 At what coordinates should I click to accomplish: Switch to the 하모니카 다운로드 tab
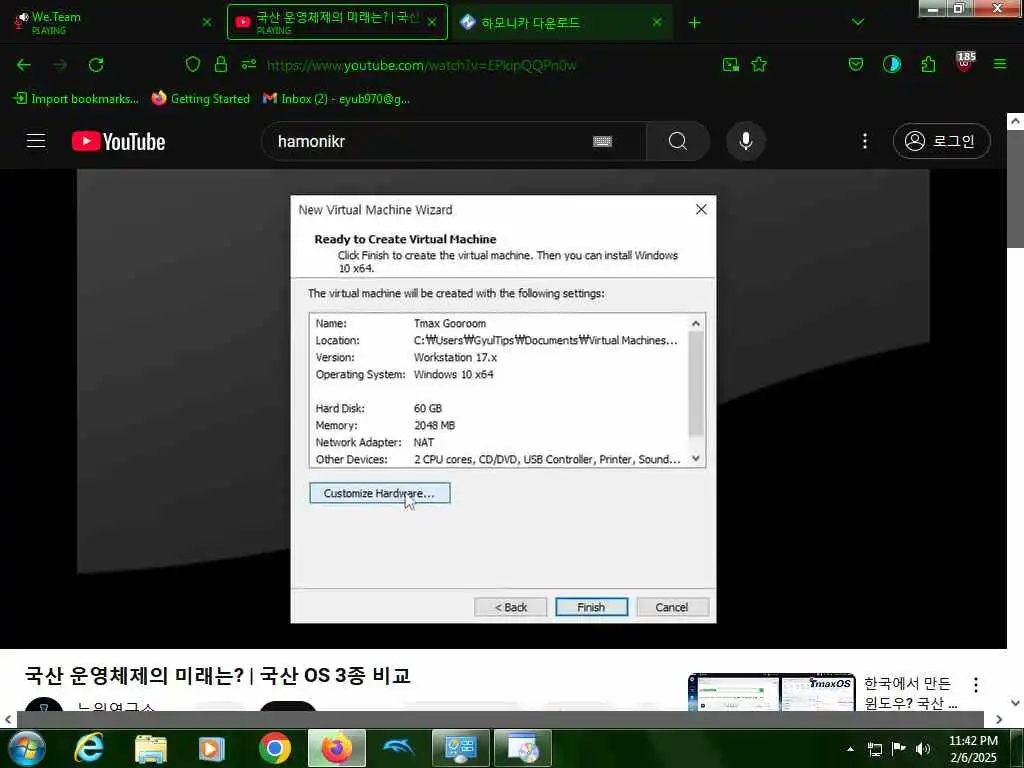pyautogui.click(x=562, y=22)
